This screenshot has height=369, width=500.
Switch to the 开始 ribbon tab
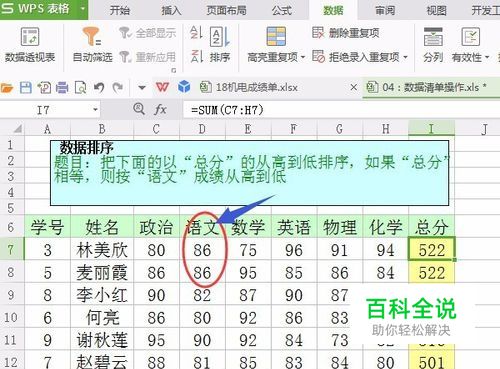pos(120,10)
